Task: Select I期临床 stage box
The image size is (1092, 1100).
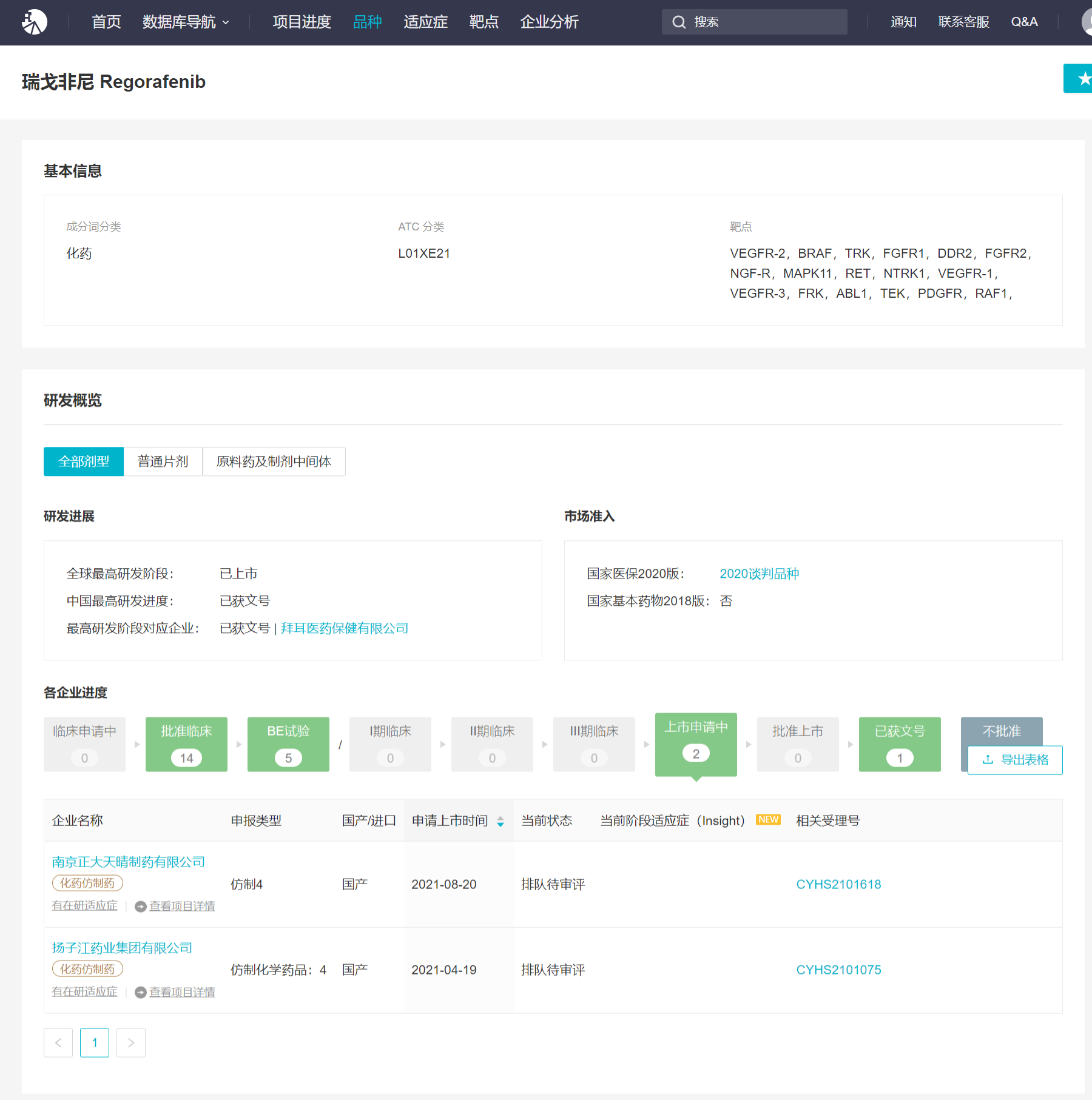Action: click(391, 745)
